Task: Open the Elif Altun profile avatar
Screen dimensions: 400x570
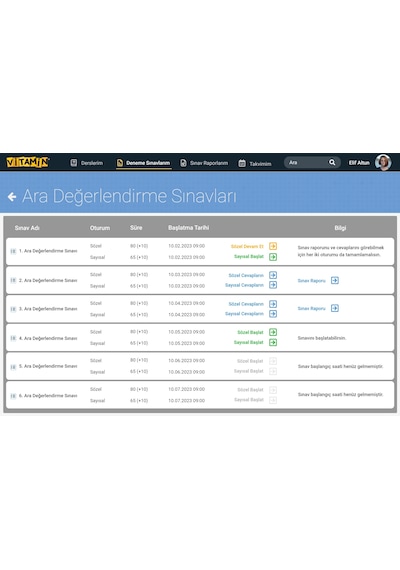Action: pos(383,162)
